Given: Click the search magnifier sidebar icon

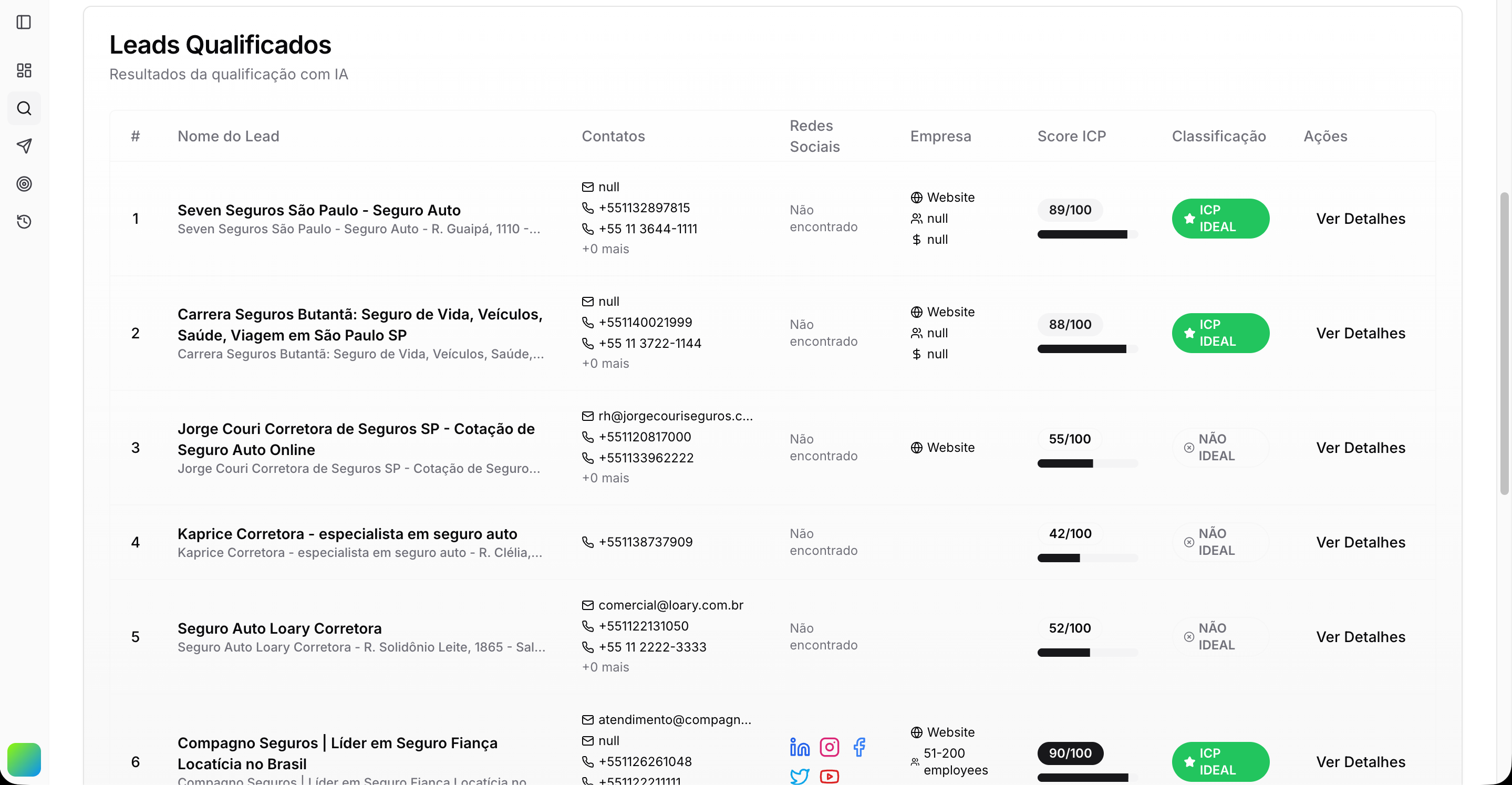Looking at the screenshot, I should (x=24, y=108).
